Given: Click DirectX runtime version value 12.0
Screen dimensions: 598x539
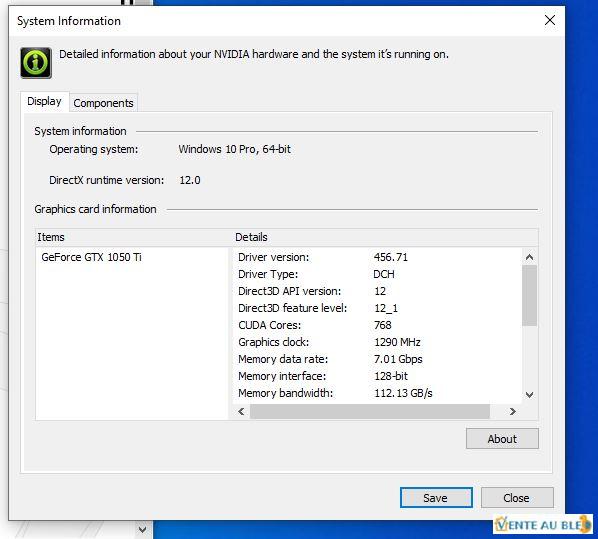Looking at the screenshot, I should pyautogui.click(x=190, y=180).
